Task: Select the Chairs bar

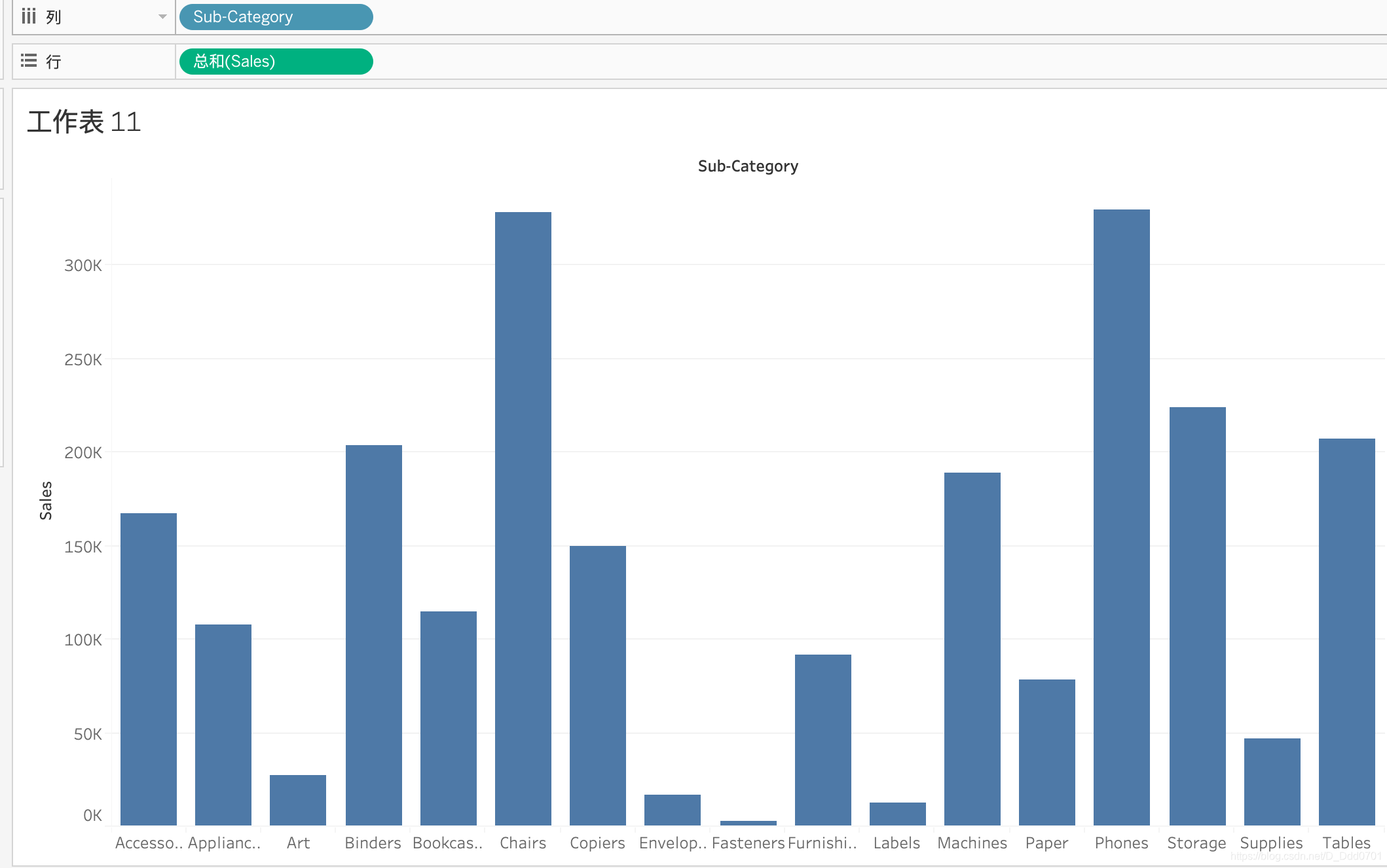Action: (x=523, y=517)
